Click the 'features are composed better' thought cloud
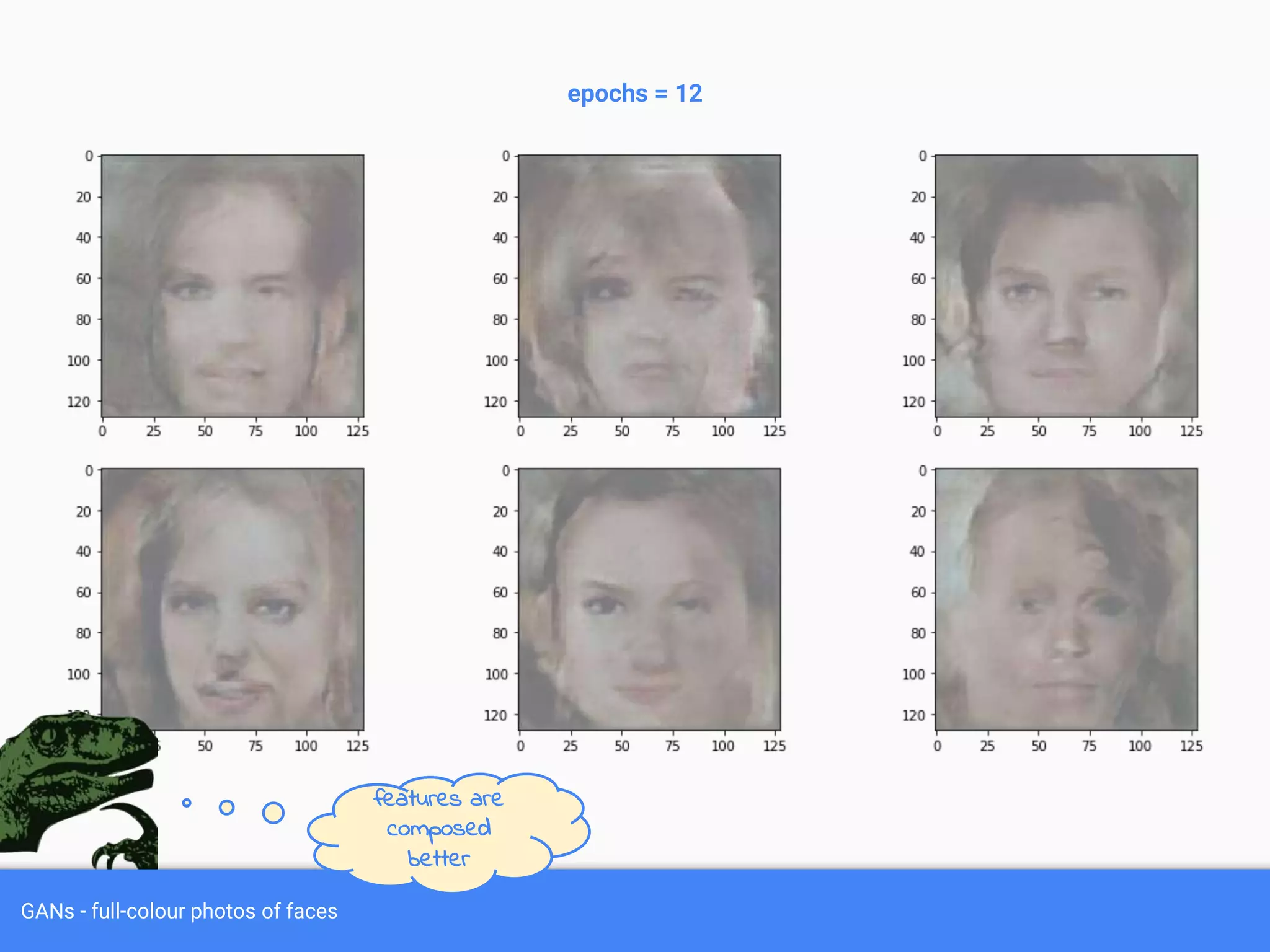Image resolution: width=1270 pixels, height=952 pixels. (x=446, y=829)
